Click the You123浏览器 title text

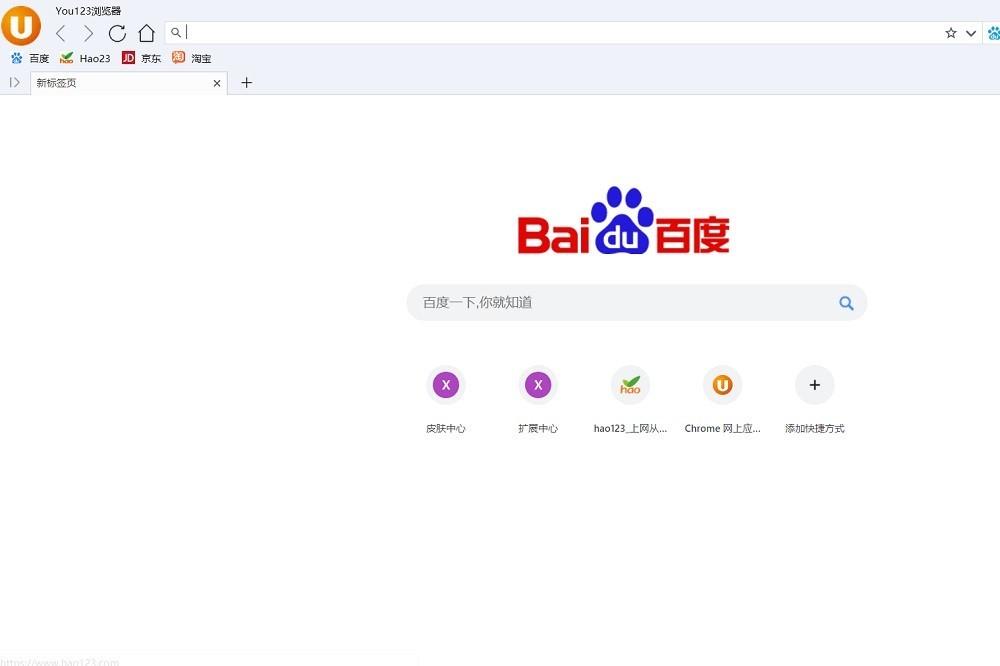[x=88, y=11]
